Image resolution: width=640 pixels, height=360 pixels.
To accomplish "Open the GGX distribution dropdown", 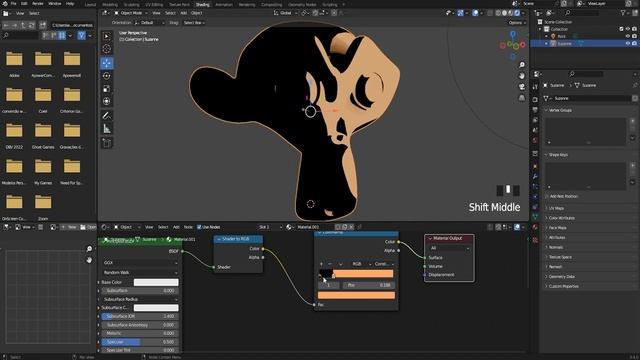I will (140, 263).
